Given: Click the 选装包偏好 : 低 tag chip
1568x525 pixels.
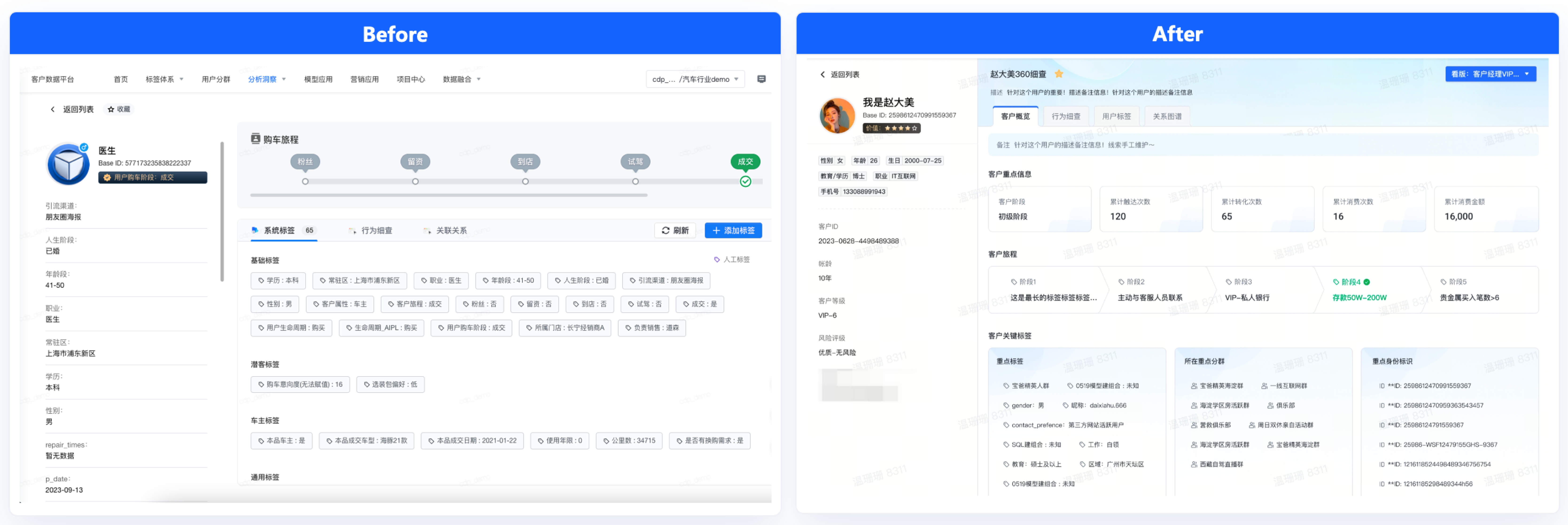Looking at the screenshot, I should (390, 384).
